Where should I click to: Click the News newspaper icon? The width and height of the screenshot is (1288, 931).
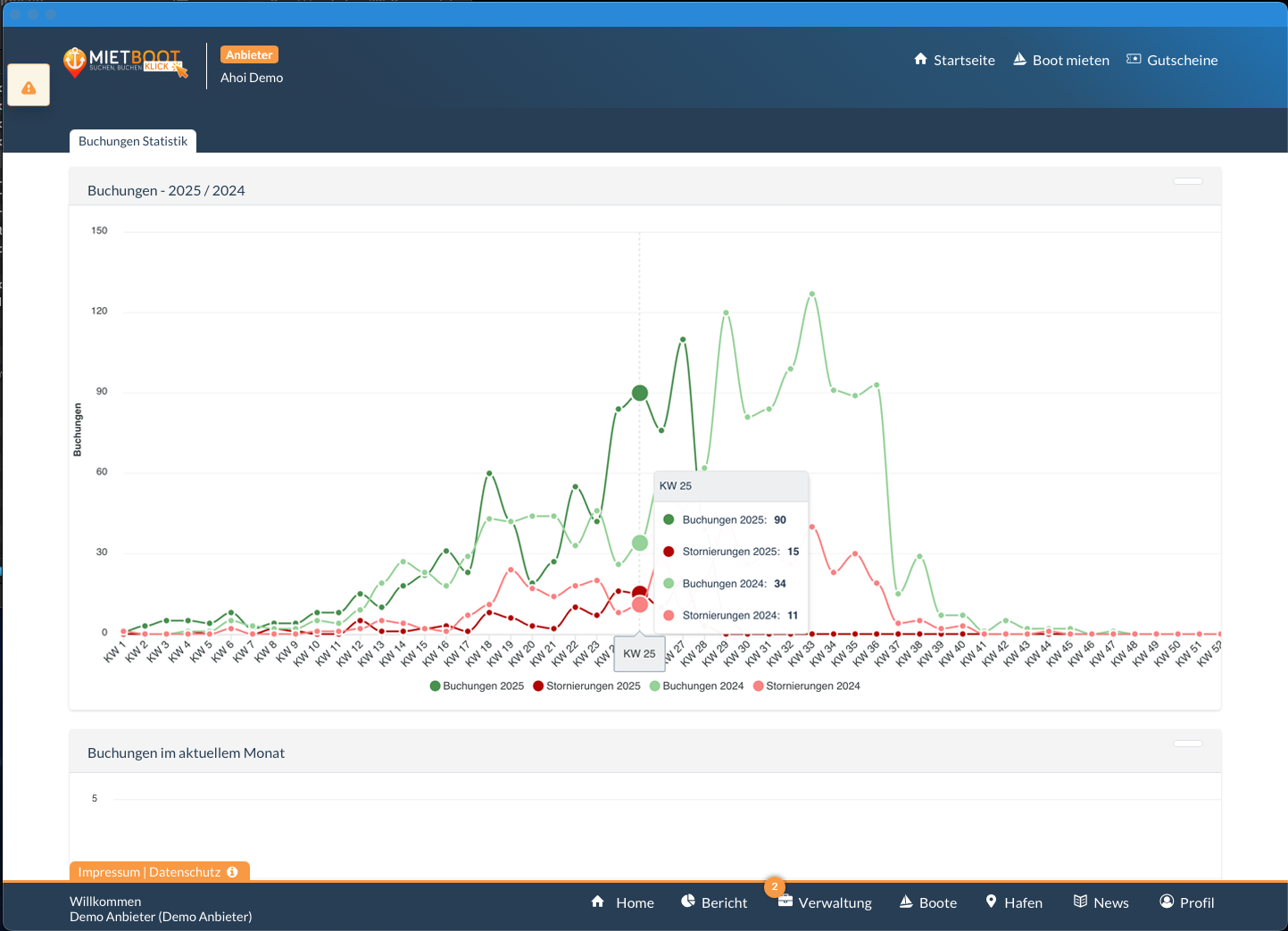1080,902
